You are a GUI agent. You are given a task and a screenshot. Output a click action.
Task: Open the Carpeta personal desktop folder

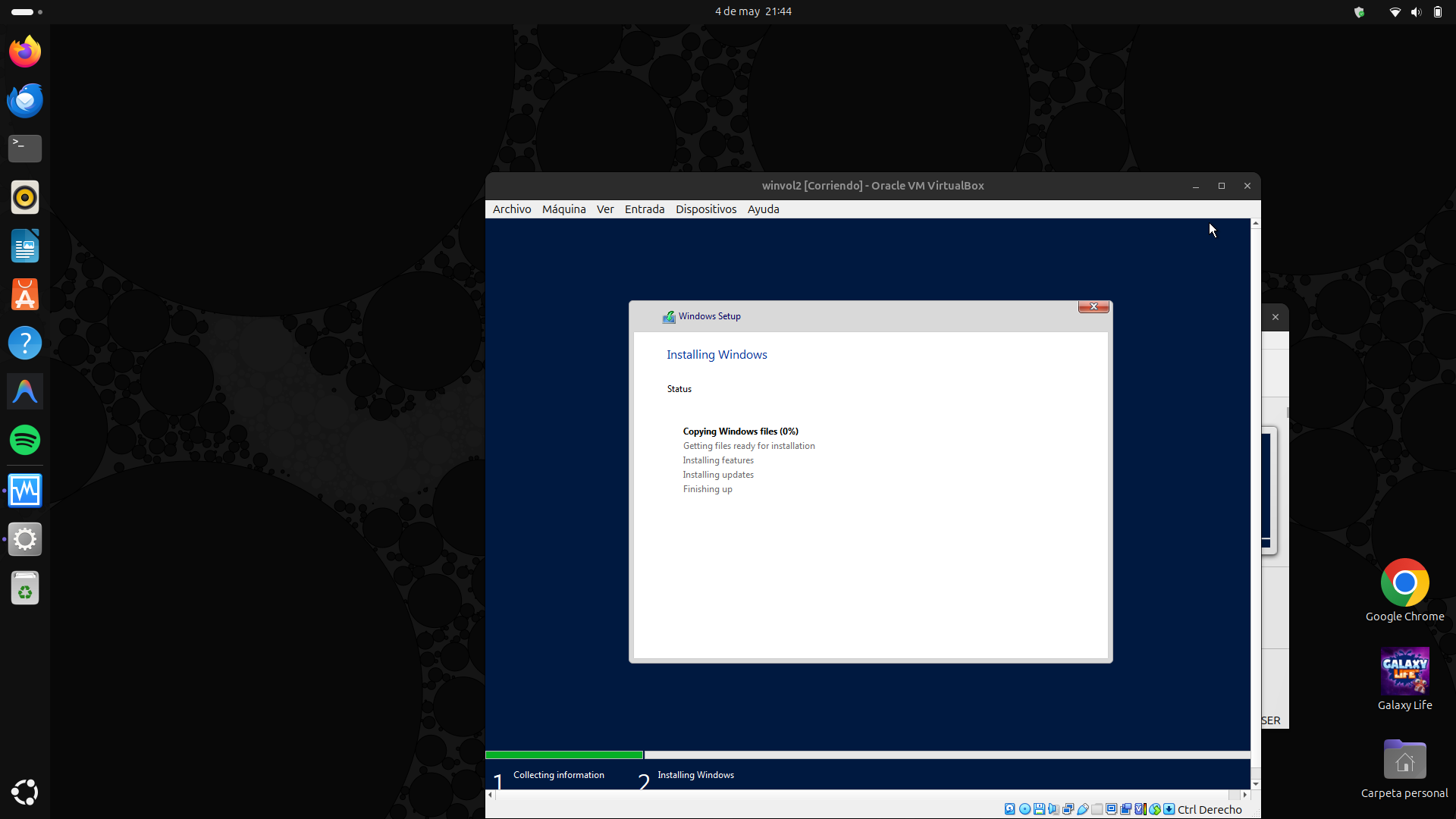[x=1404, y=768]
